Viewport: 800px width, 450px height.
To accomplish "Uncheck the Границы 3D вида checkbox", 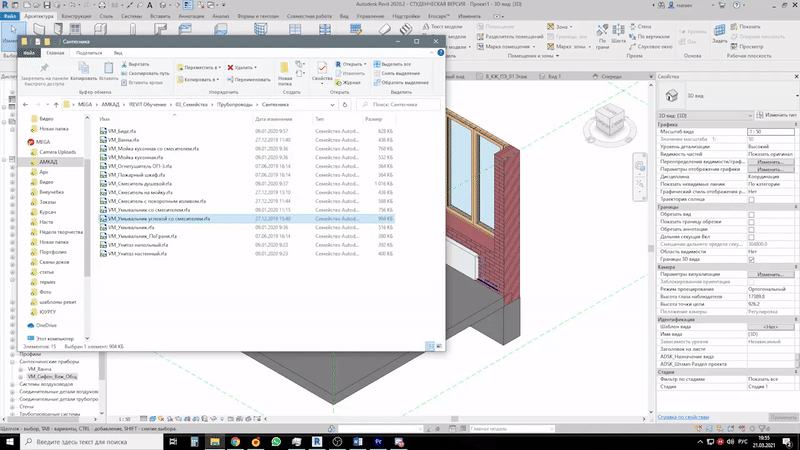I will [x=752, y=260].
